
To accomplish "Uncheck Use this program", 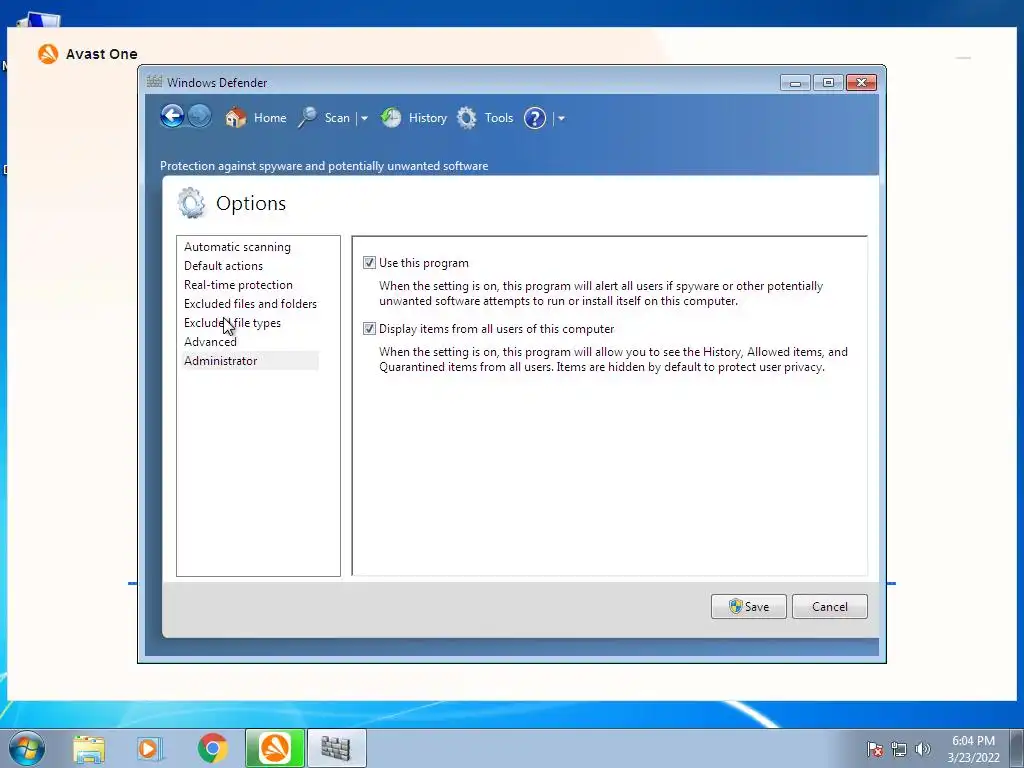I will point(369,263).
